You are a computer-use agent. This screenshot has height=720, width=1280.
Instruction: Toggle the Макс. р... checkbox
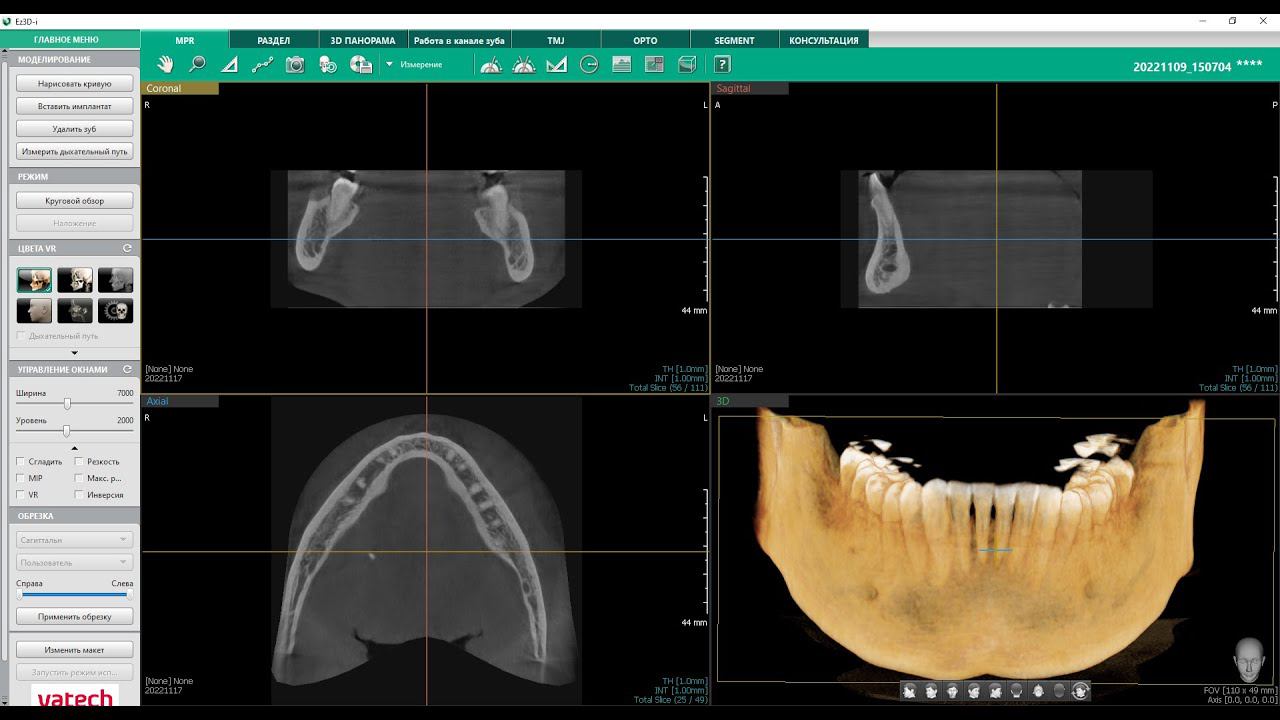pyautogui.click(x=79, y=478)
